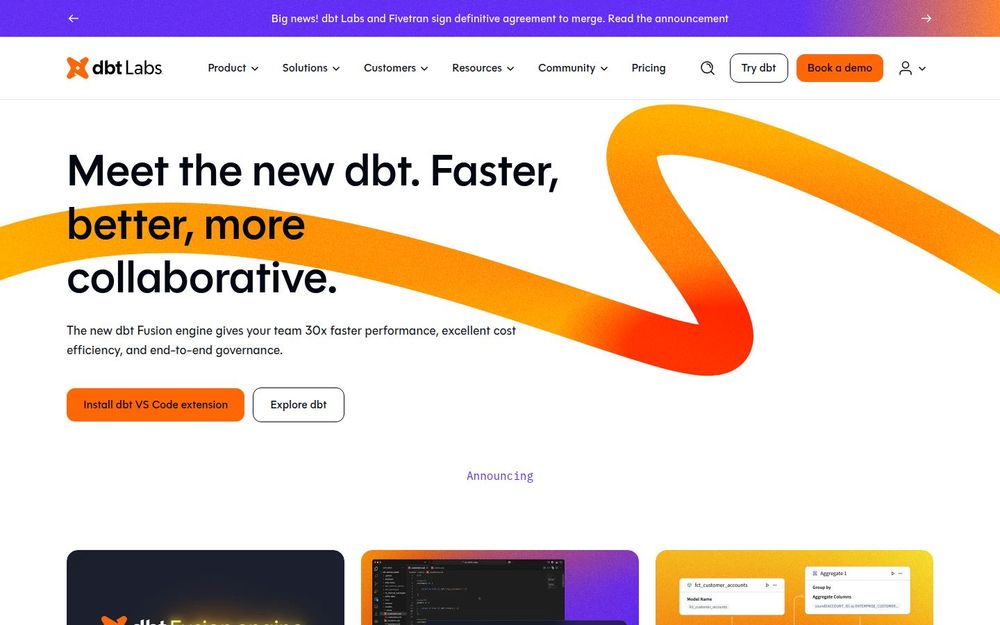Image resolution: width=1000 pixels, height=625 pixels.
Task: Expand the Solutions navigation dropdown
Action: (x=310, y=67)
